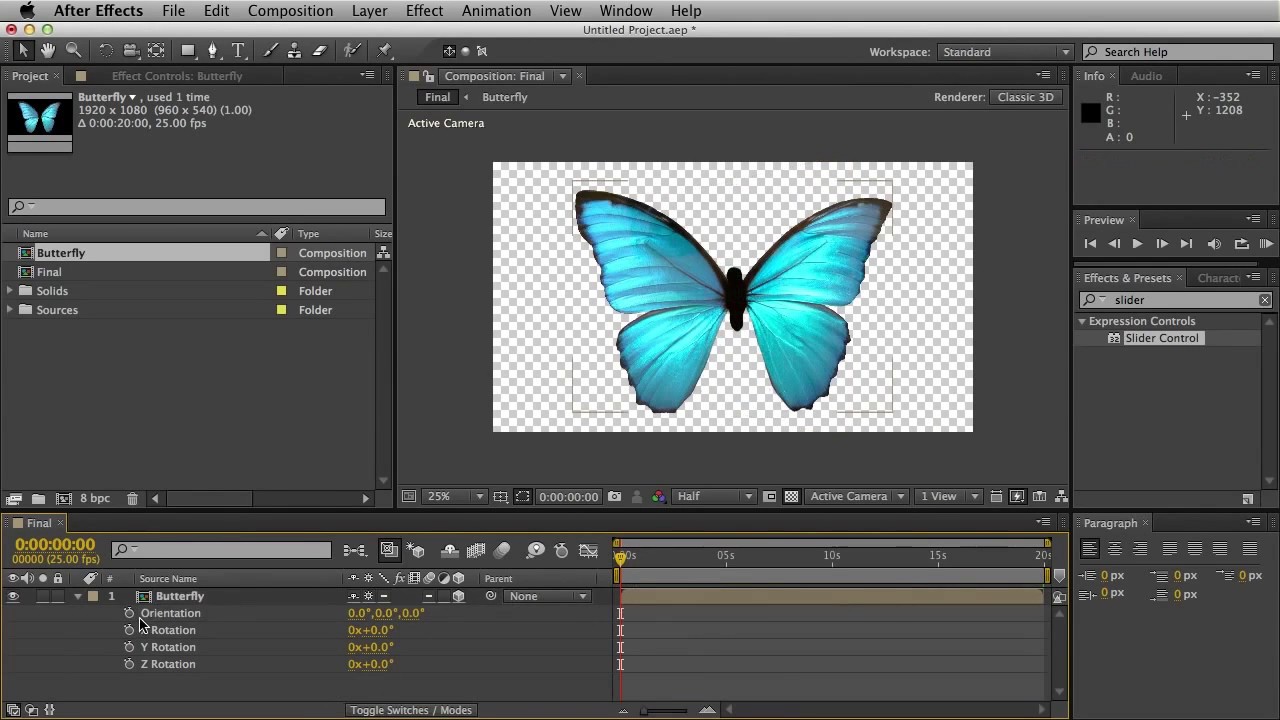1280x720 pixels.
Task: Click the timeline zoom slider
Action: click(665, 710)
